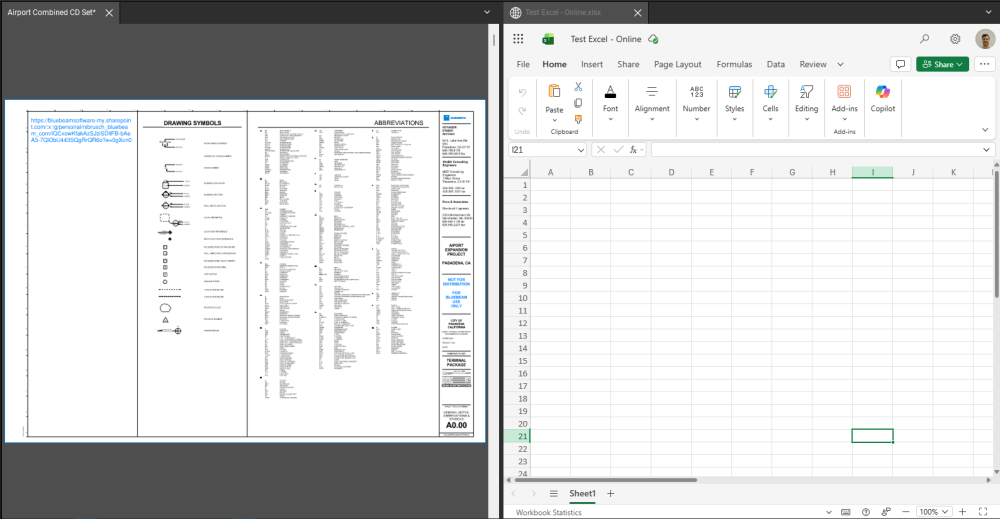The height and width of the screenshot is (519, 1000).
Task: Click the green Share button
Action: [942, 64]
